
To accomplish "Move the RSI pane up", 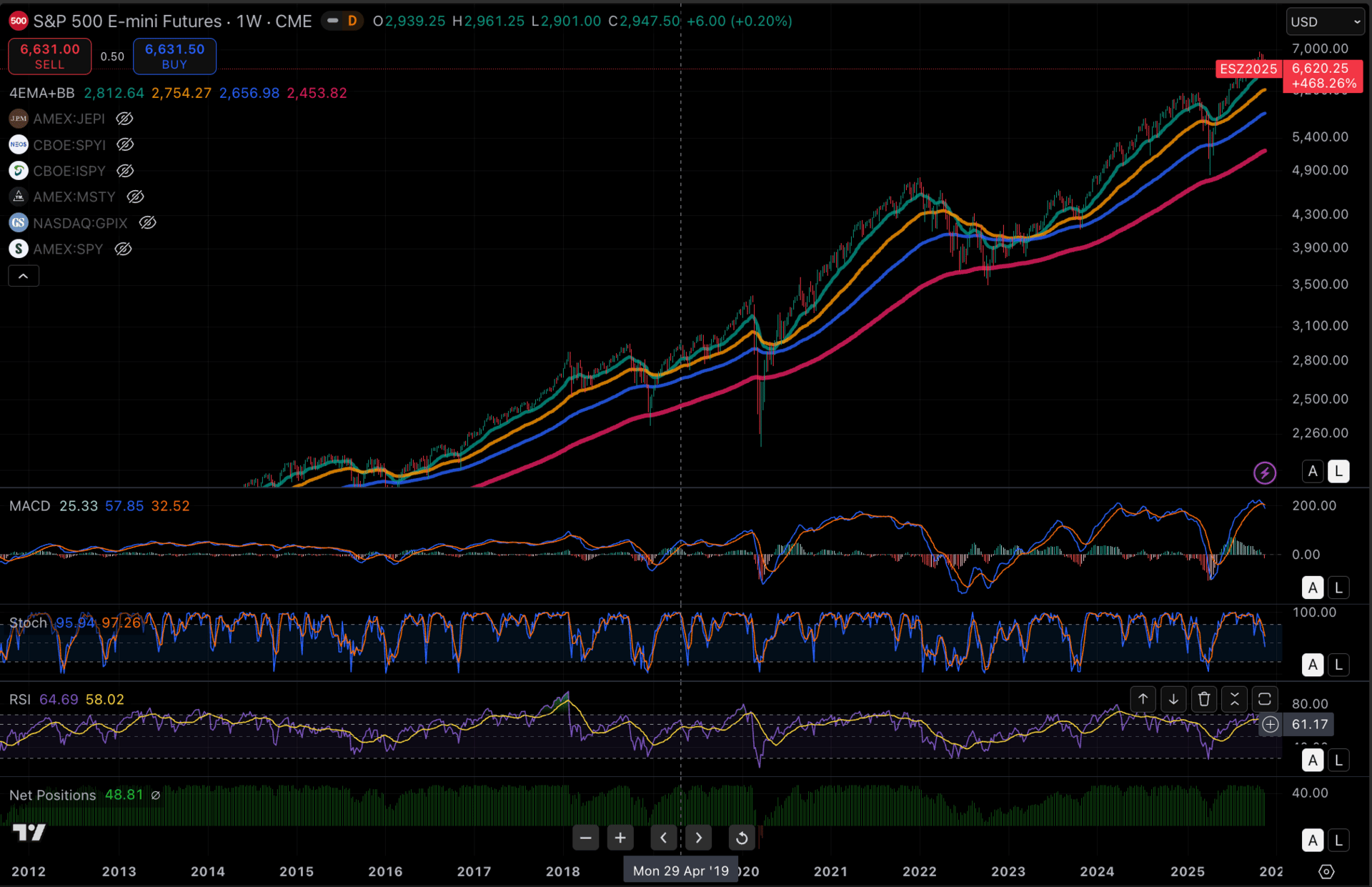I will (x=1143, y=699).
